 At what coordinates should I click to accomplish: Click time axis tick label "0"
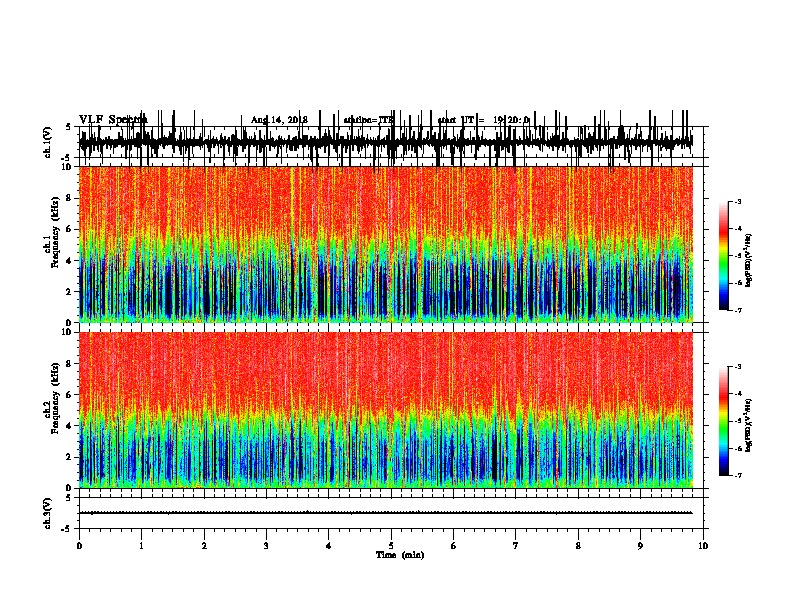tap(79, 546)
